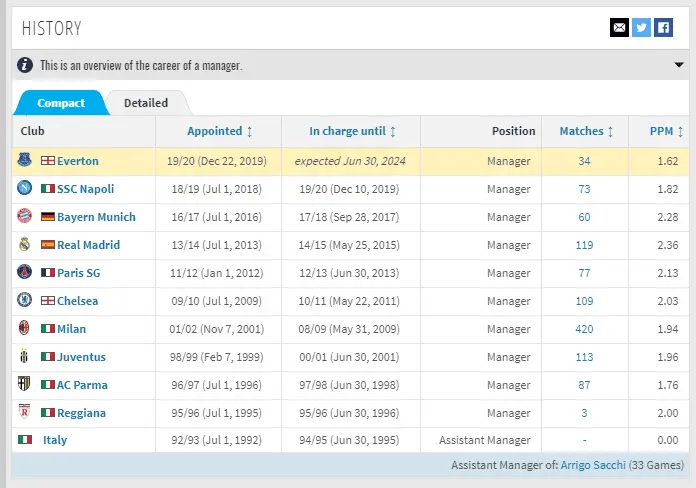Sort table by Appointed column
This screenshot has height=488, width=696.
(219, 131)
